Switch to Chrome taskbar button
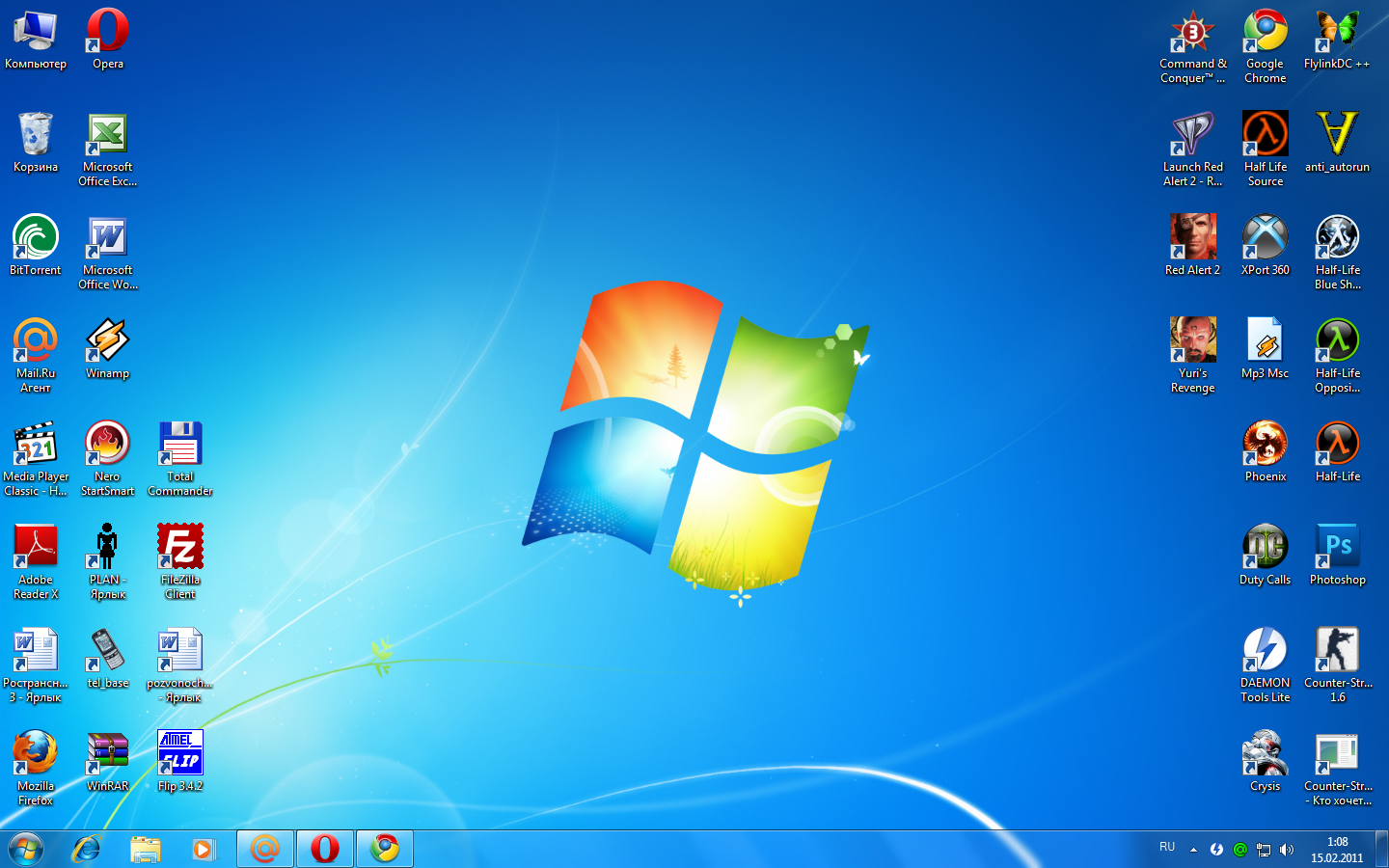The height and width of the screenshot is (868, 1389). (385, 849)
